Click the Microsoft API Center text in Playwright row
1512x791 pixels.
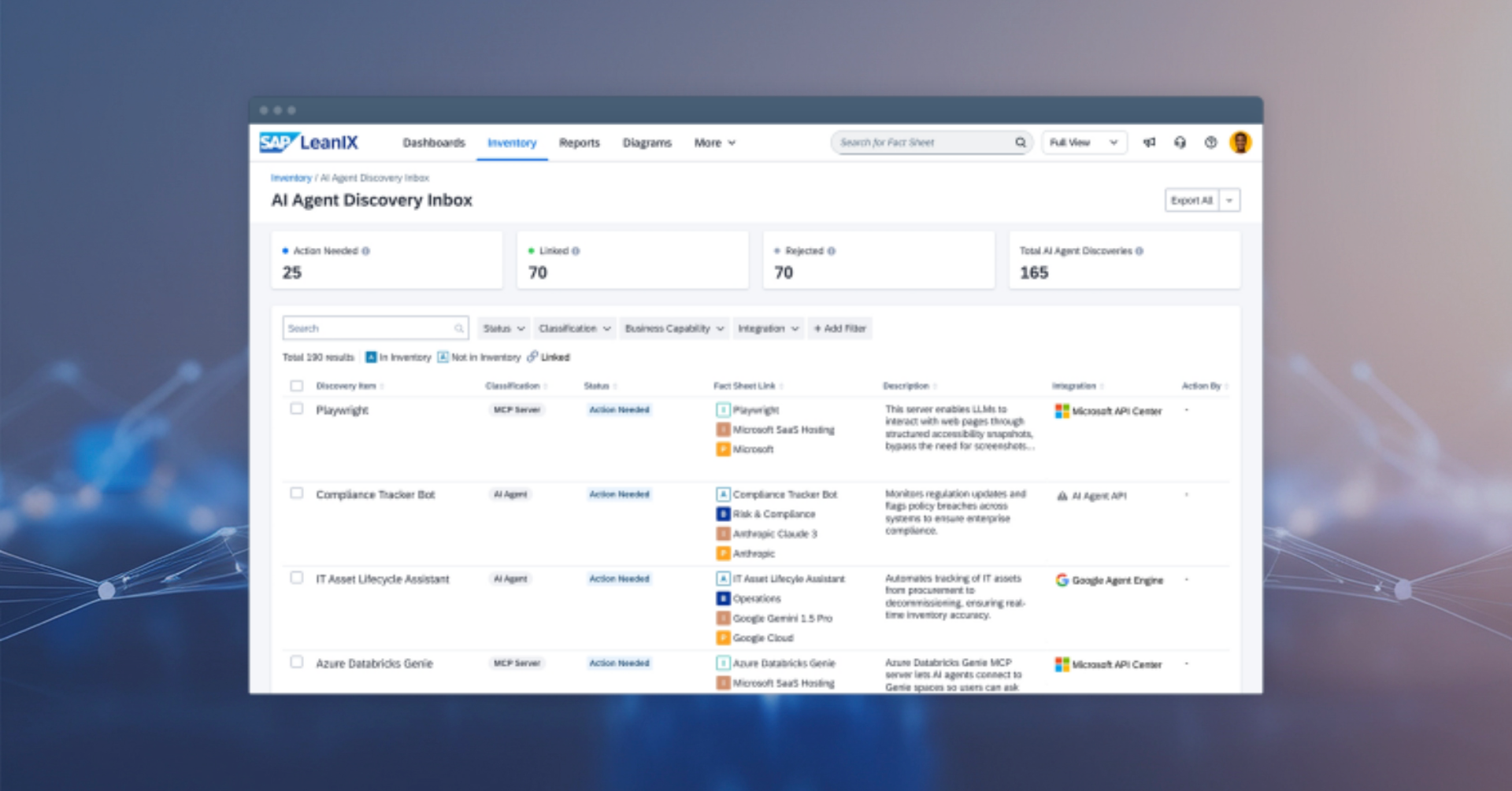tap(1117, 411)
